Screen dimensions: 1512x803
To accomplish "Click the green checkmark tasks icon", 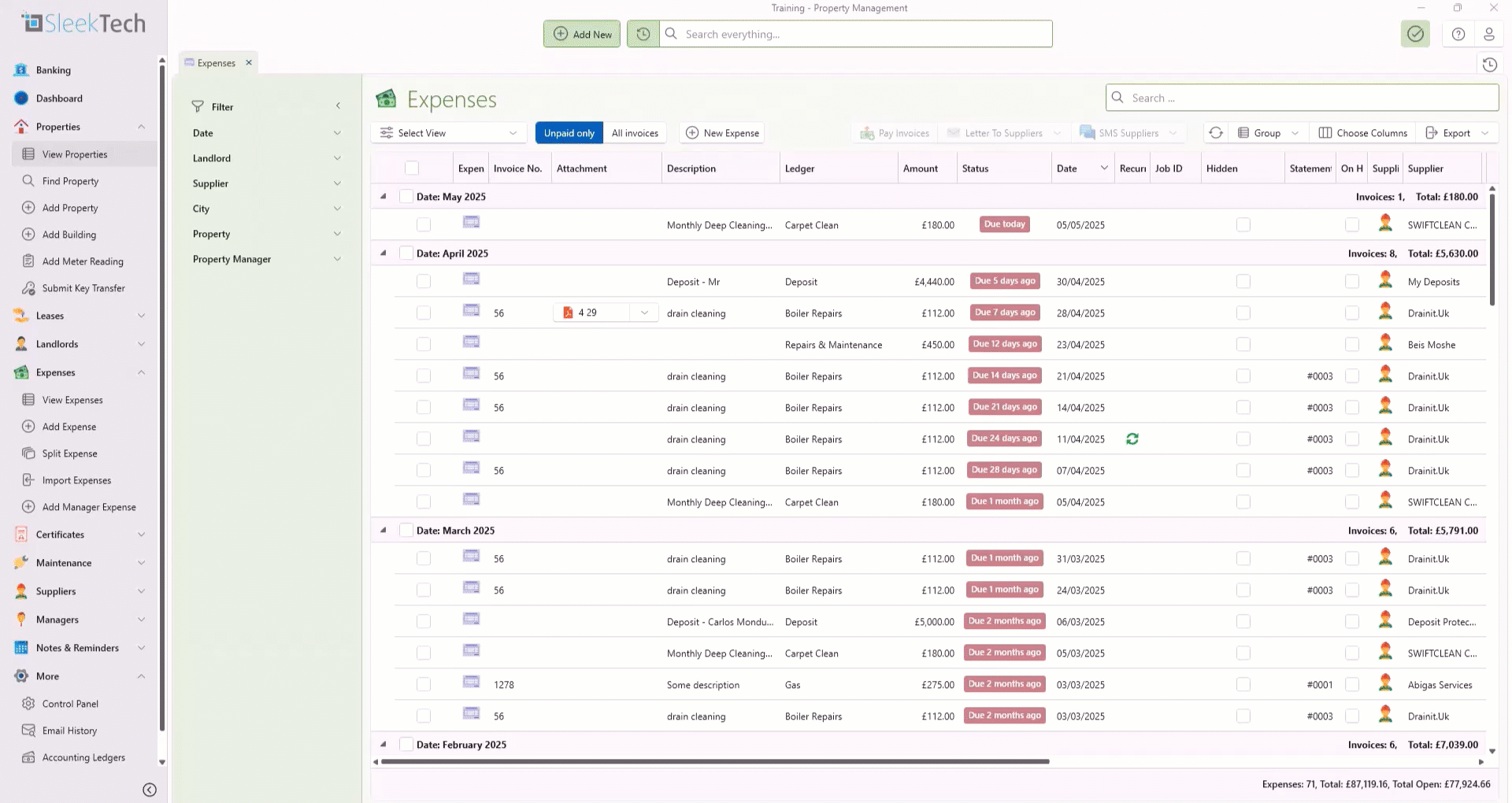I will pyautogui.click(x=1415, y=34).
